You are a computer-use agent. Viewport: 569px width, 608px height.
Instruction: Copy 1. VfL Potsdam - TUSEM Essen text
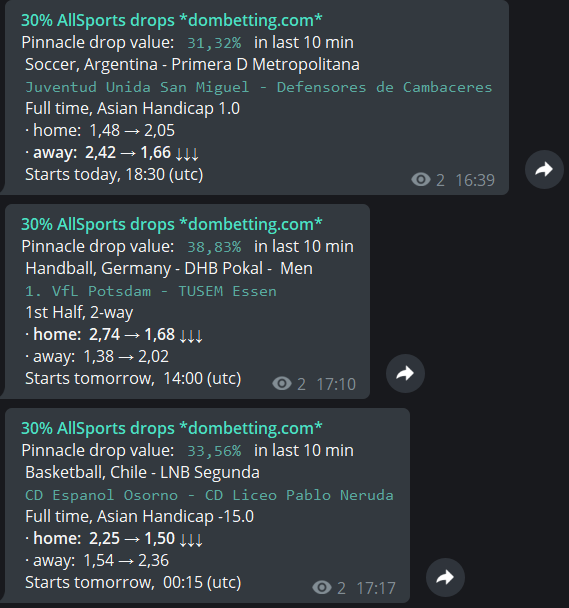(x=151, y=291)
